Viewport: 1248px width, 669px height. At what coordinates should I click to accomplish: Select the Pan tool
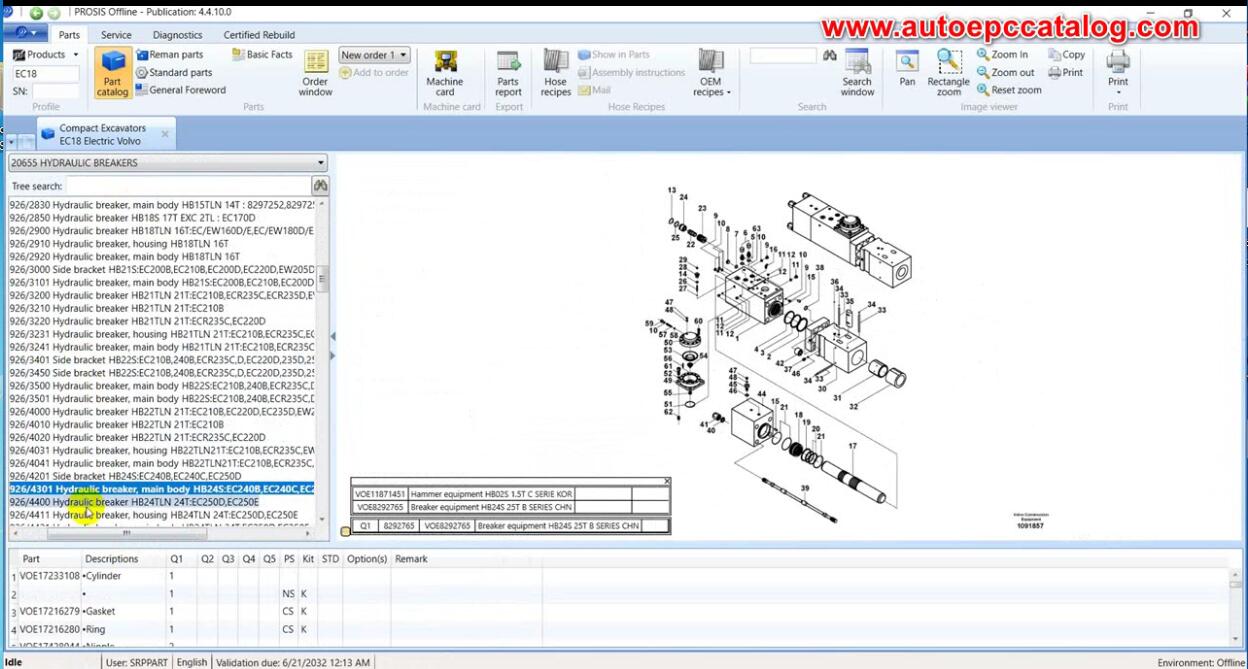907,69
